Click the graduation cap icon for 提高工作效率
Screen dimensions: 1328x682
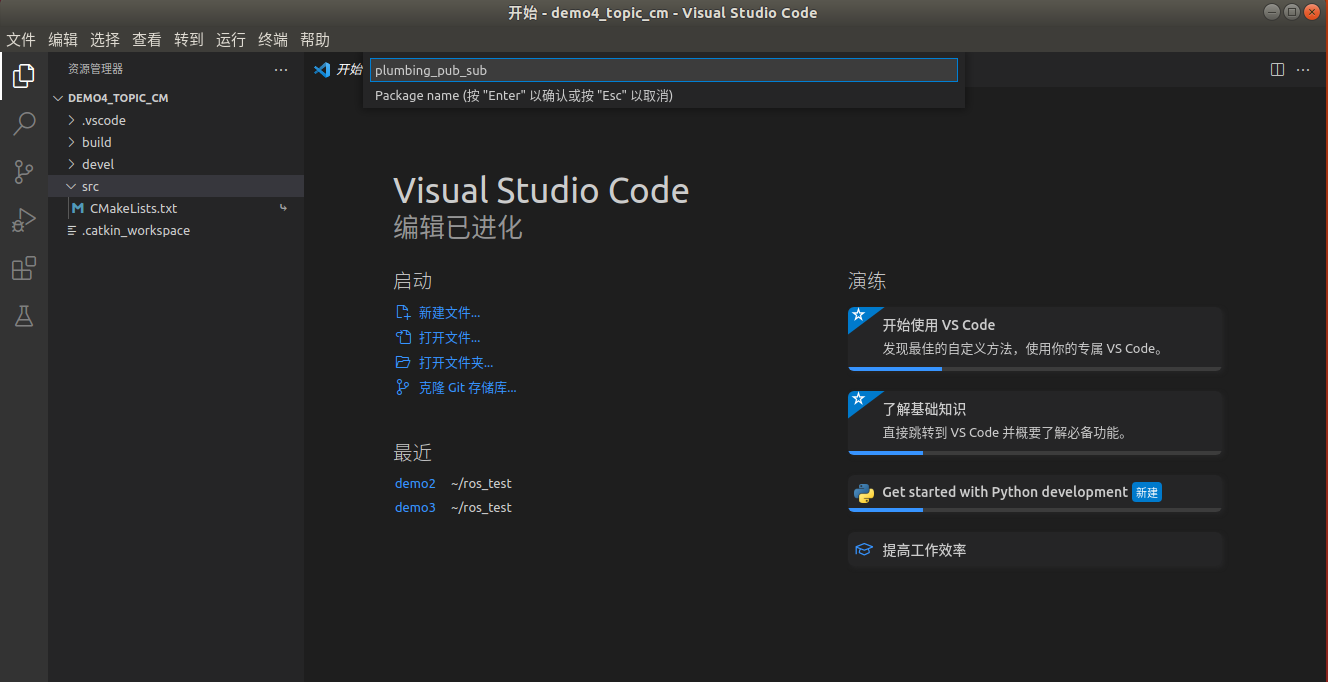click(x=864, y=550)
